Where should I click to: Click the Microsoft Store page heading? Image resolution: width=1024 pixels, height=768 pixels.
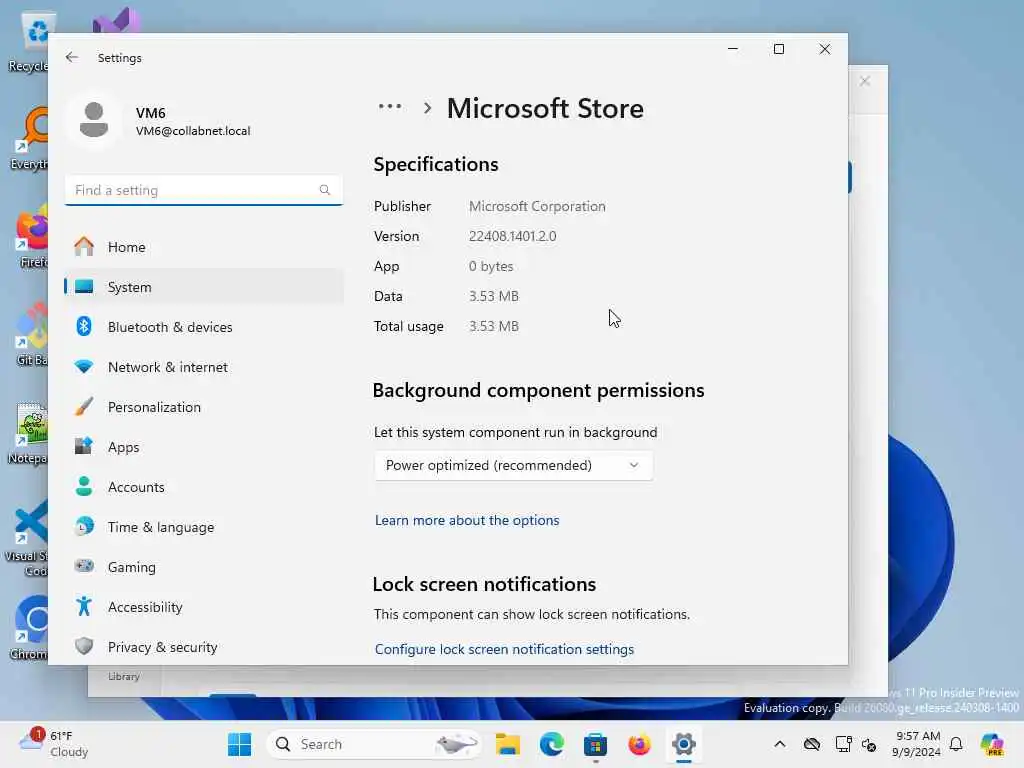click(545, 108)
